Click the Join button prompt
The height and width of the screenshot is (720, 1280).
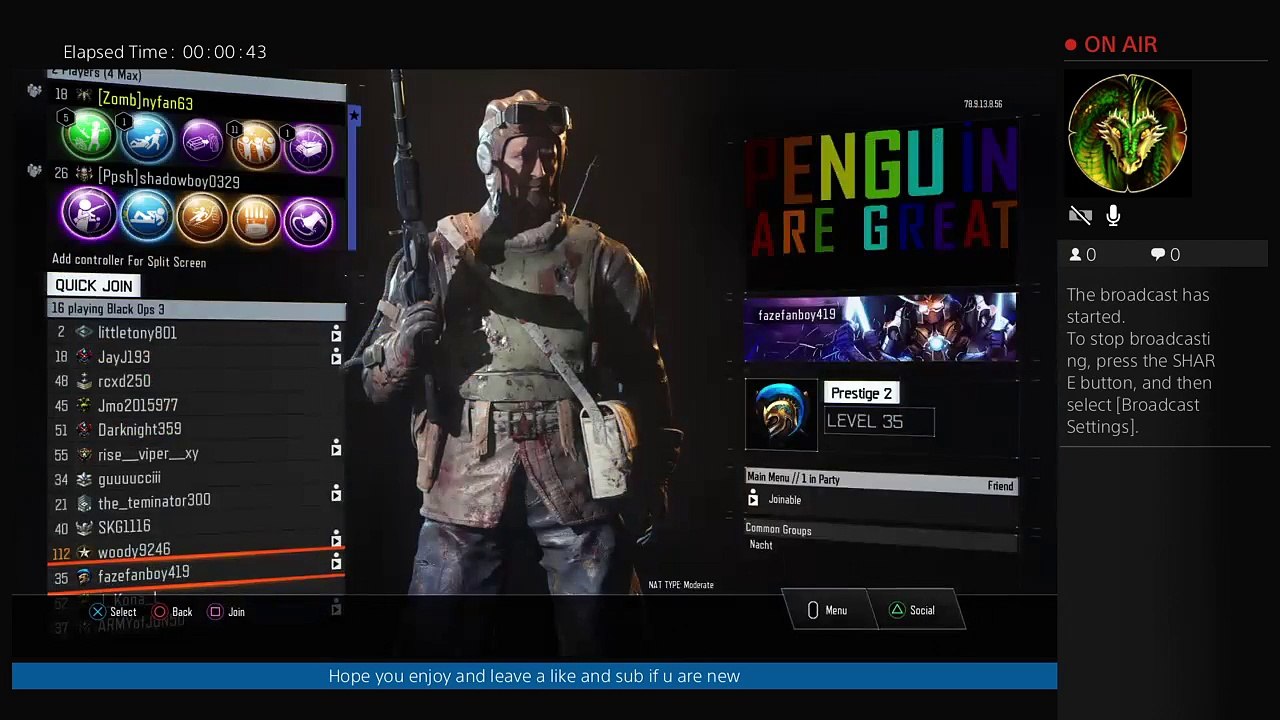[226, 612]
